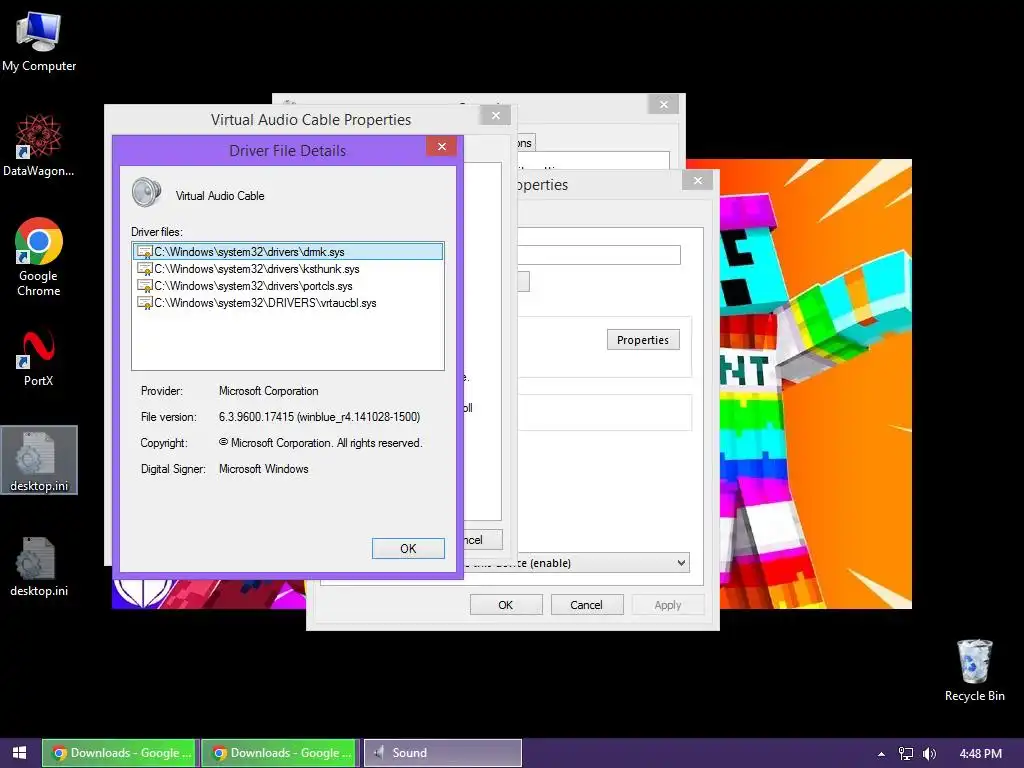The width and height of the screenshot is (1024, 768).
Task: Close the backmost Sound window
Action: [x=664, y=104]
